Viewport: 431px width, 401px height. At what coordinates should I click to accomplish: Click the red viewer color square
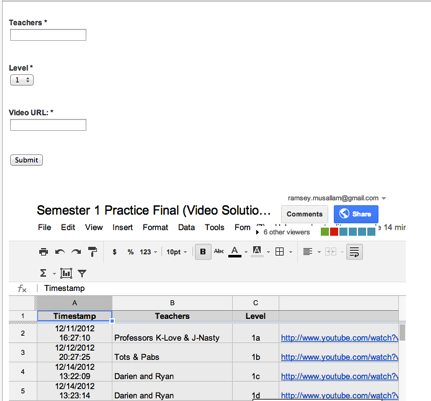[x=334, y=232]
